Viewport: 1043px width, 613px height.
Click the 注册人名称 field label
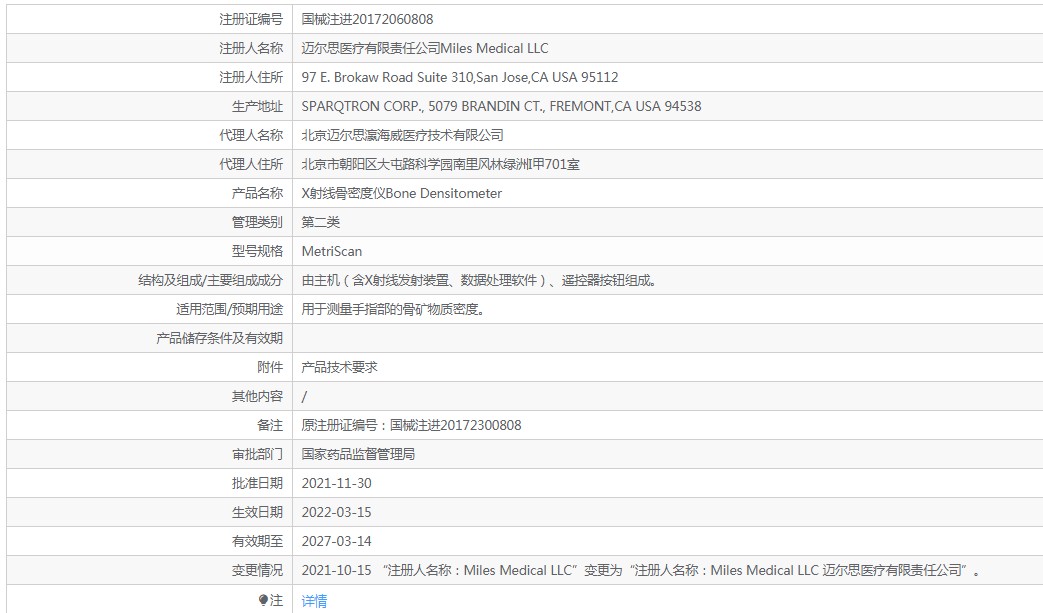pyautogui.click(x=251, y=48)
